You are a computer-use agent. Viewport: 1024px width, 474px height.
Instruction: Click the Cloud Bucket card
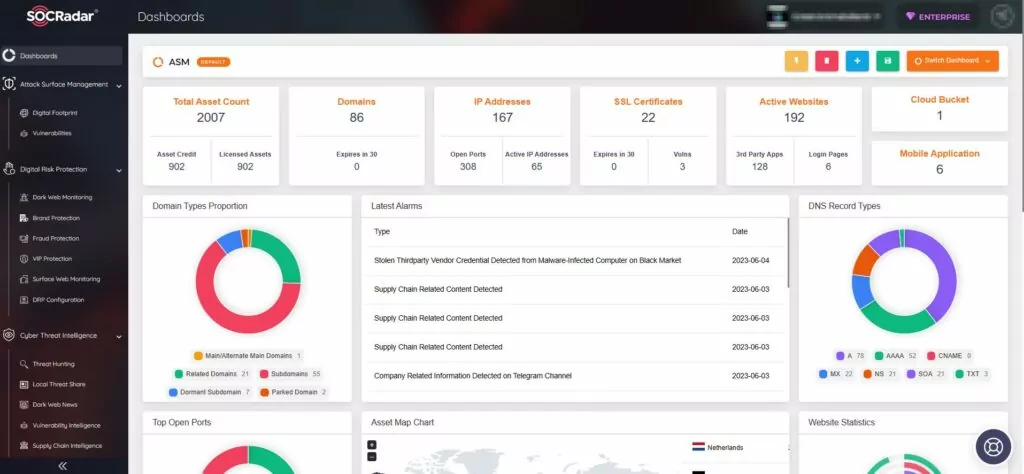(x=940, y=108)
